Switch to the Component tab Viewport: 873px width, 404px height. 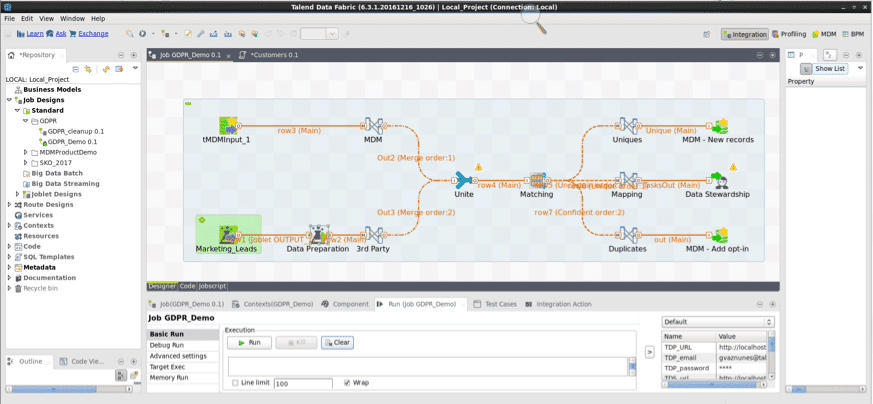coord(345,304)
